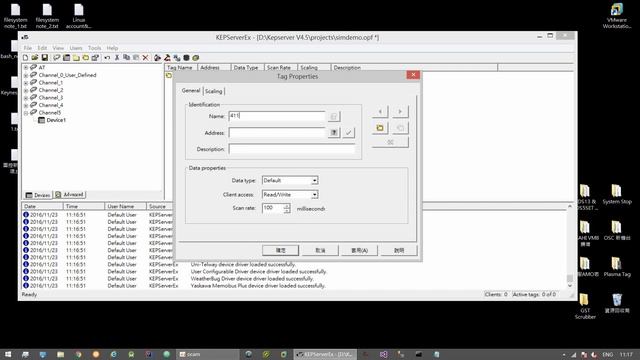This screenshot has width=640, height=360.
Task: Collapse the Channel5 tree node
Action: 26,113
